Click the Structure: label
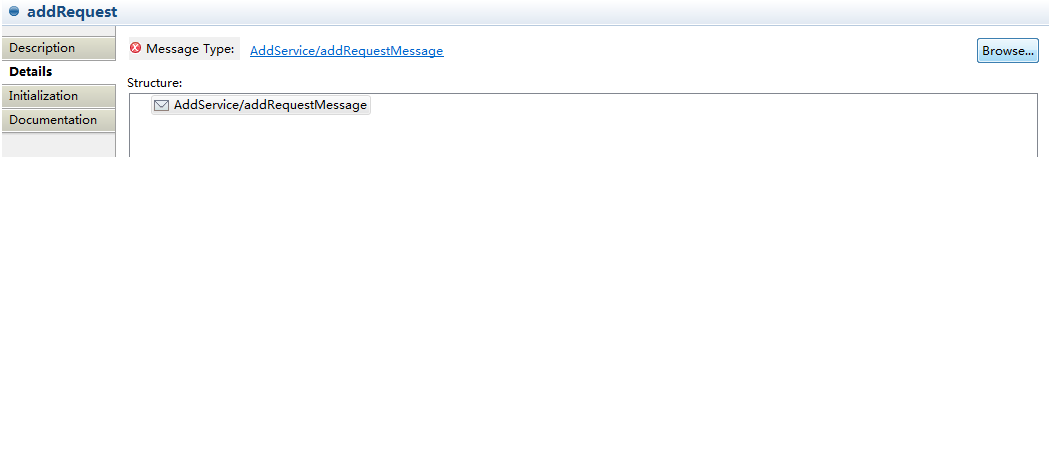The width and height of the screenshot is (1049, 460). (155, 83)
